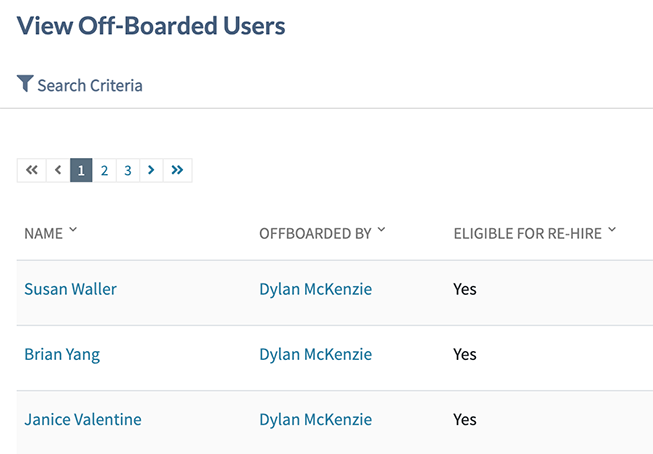The height and width of the screenshot is (454, 653).
Task: Sort by Offboarded By chevron
Action: point(382,232)
